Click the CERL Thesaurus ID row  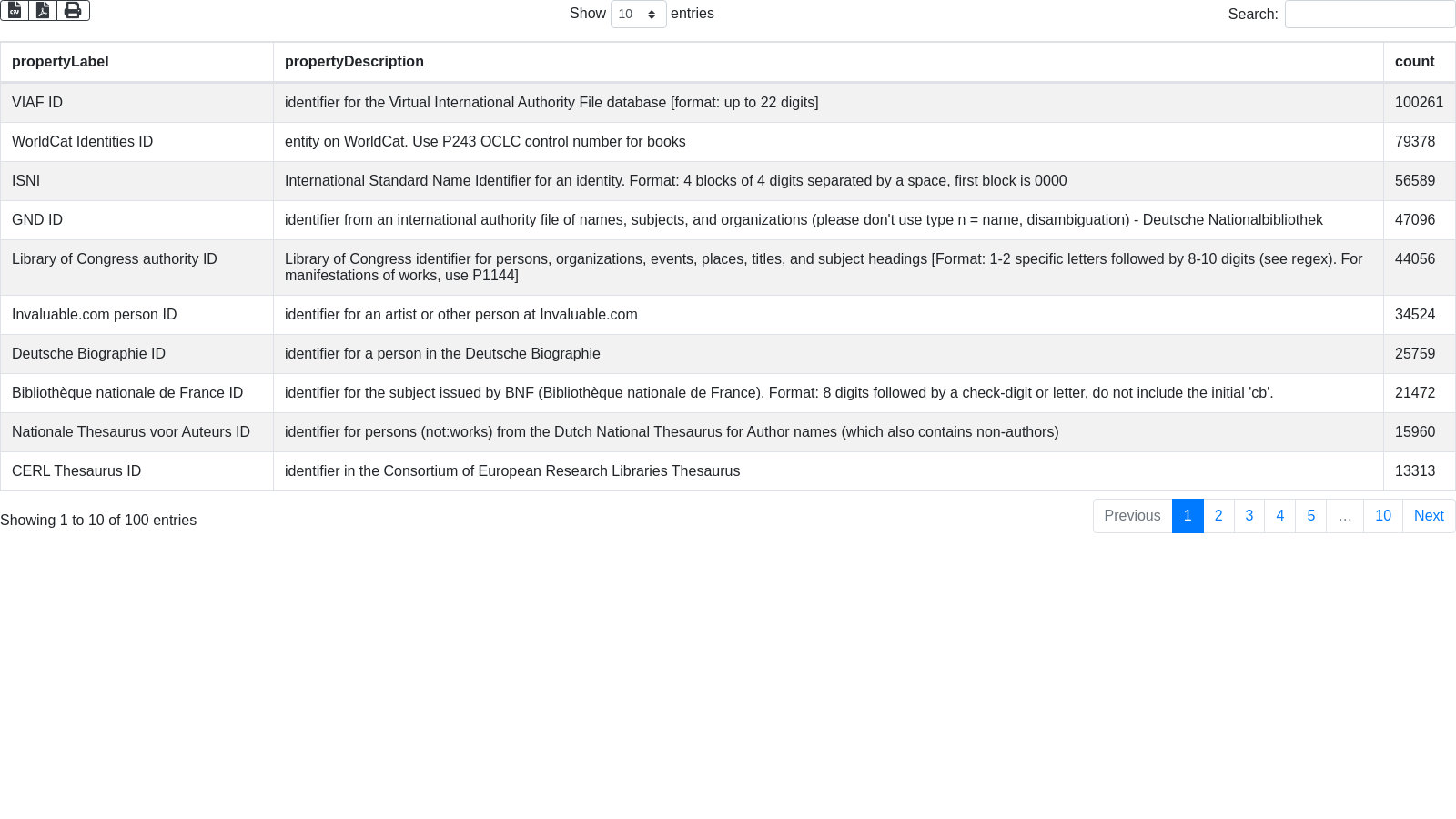point(76,471)
